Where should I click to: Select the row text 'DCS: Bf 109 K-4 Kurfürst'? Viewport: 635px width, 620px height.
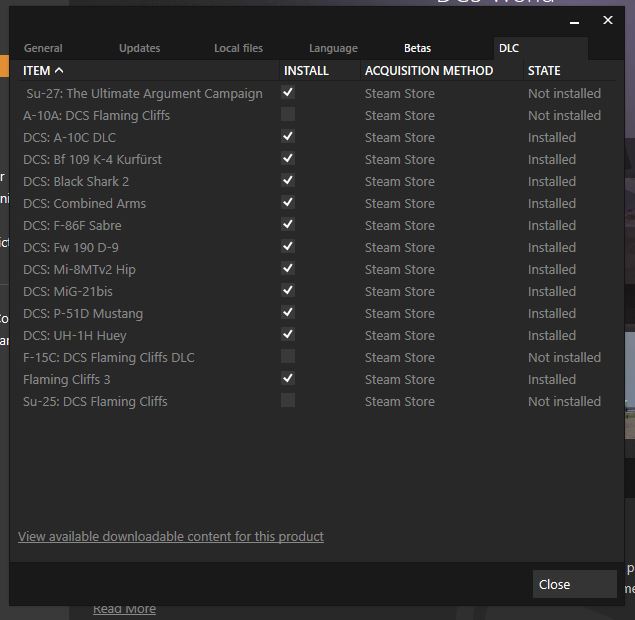click(92, 160)
